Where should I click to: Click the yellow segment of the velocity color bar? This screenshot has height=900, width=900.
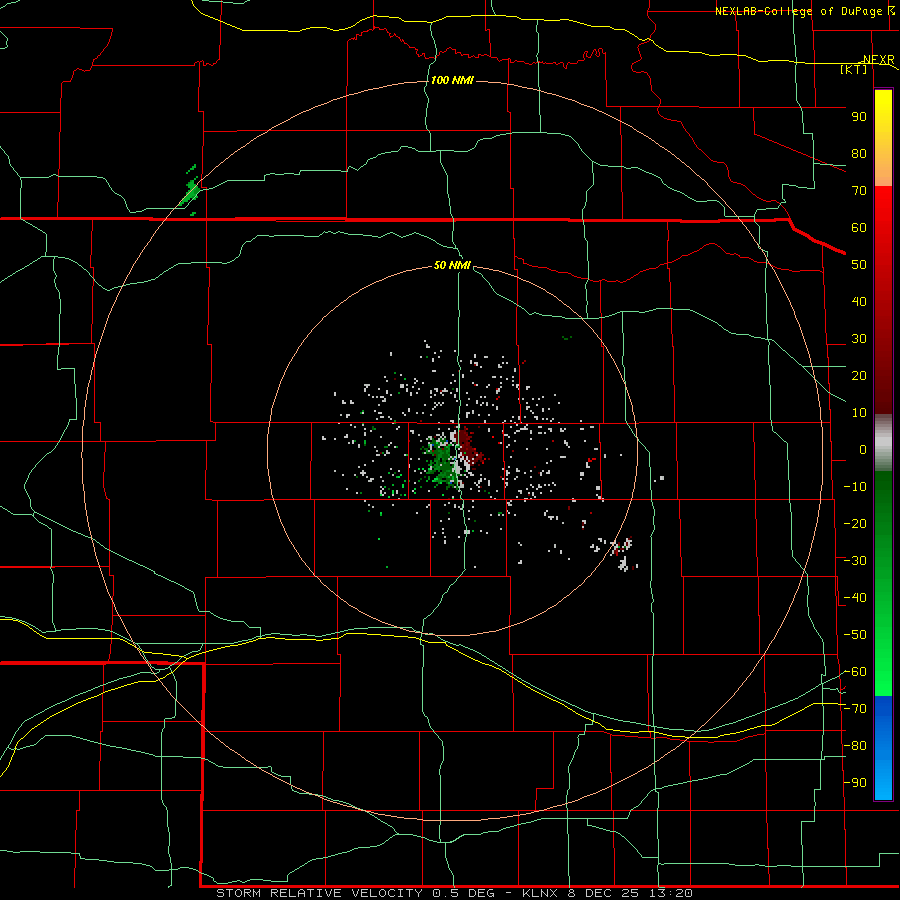[x=883, y=138]
